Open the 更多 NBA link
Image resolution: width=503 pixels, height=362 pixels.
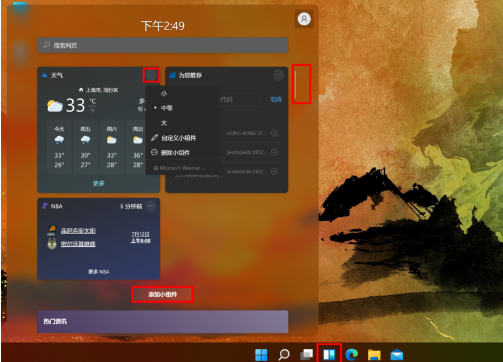tap(99, 272)
